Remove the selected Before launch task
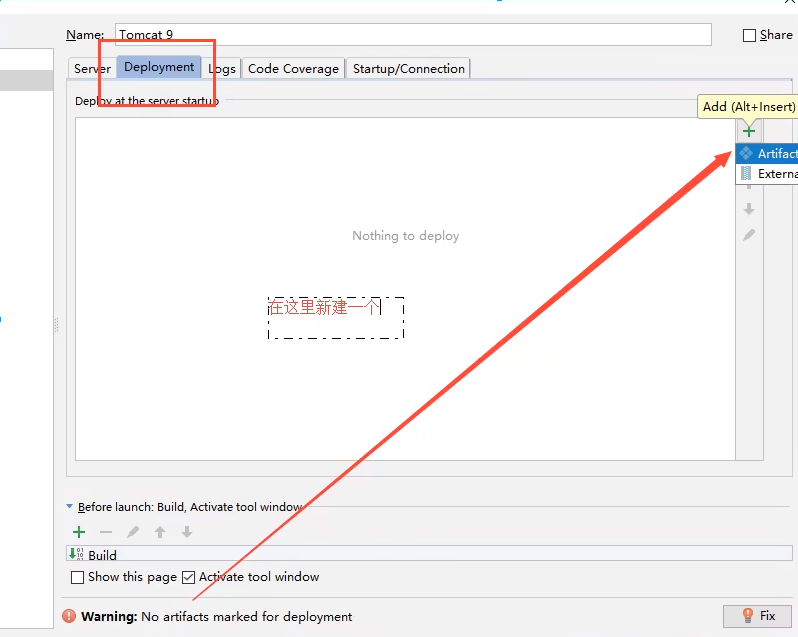Screen dimensions: 798x637 106,532
